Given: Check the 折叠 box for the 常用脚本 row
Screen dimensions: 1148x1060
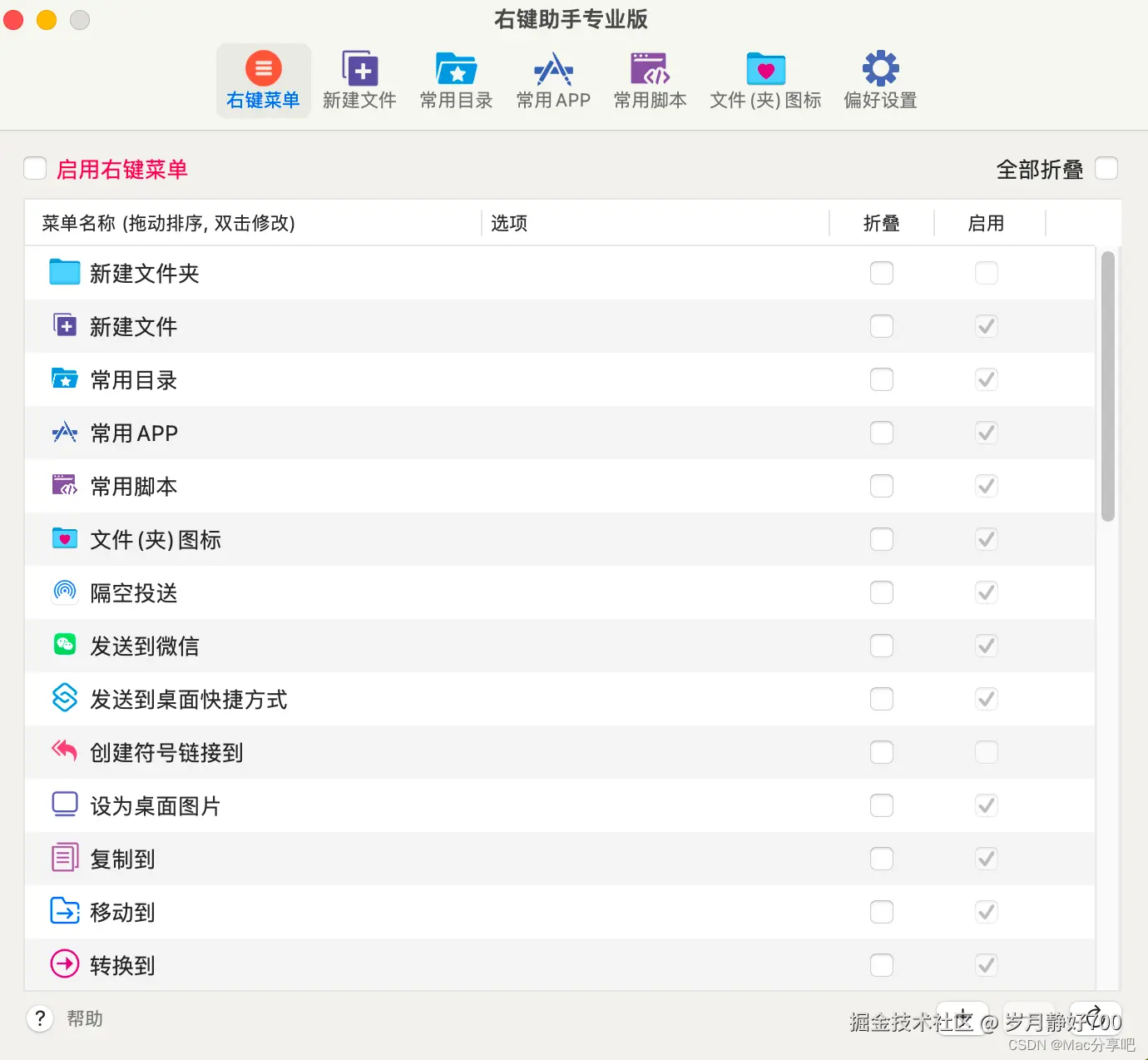Looking at the screenshot, I should coord(882,486).
